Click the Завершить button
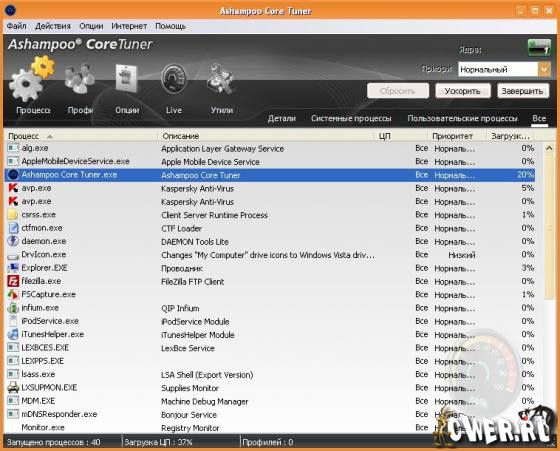This screenshot has width=560, height=451. click(523, 91)
